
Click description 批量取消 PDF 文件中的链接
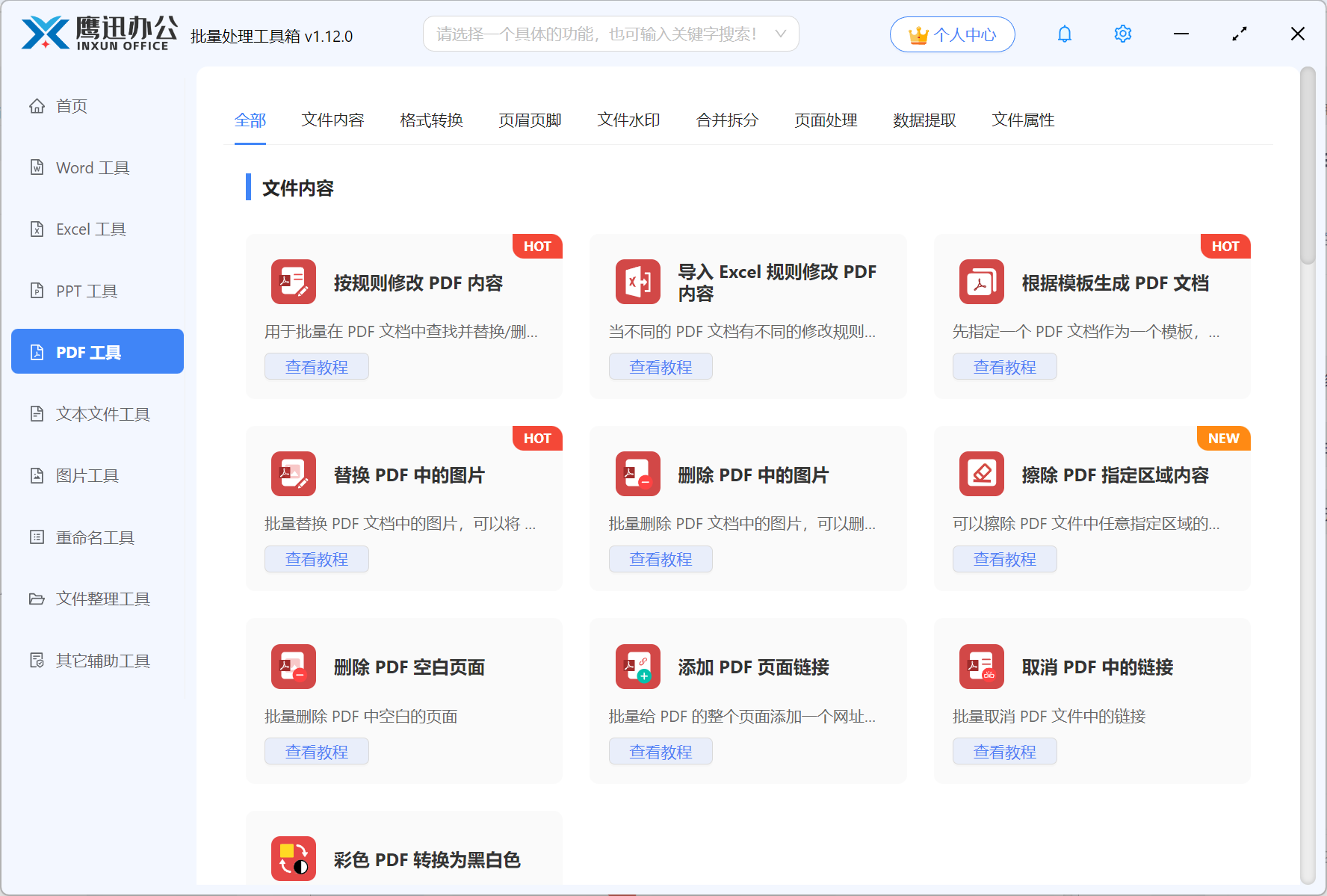click(1049, 717)
